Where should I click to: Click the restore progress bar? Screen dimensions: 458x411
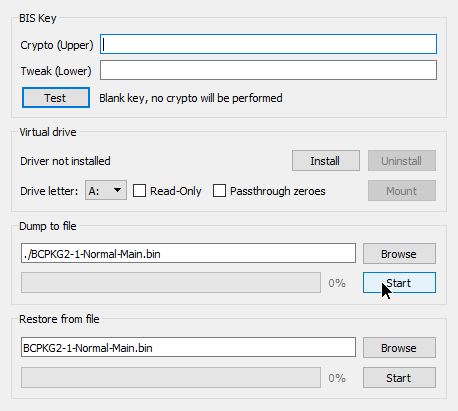click(171, 378)
